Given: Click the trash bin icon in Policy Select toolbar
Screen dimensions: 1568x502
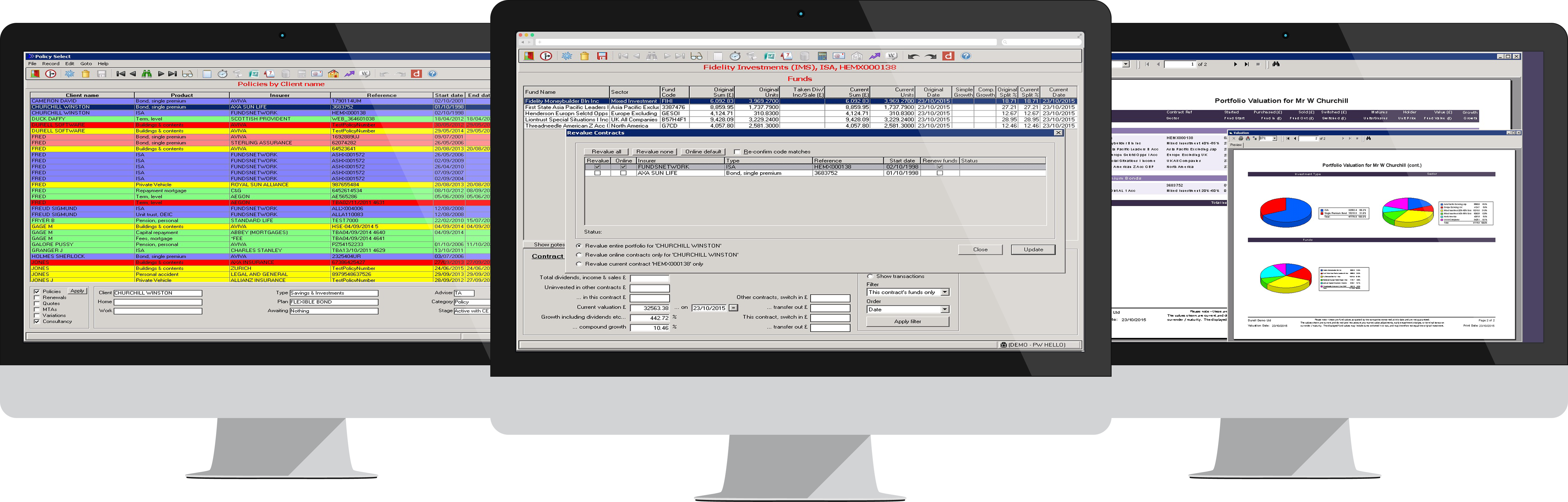Looking at the screenshot, I should [x=86, y=74].
